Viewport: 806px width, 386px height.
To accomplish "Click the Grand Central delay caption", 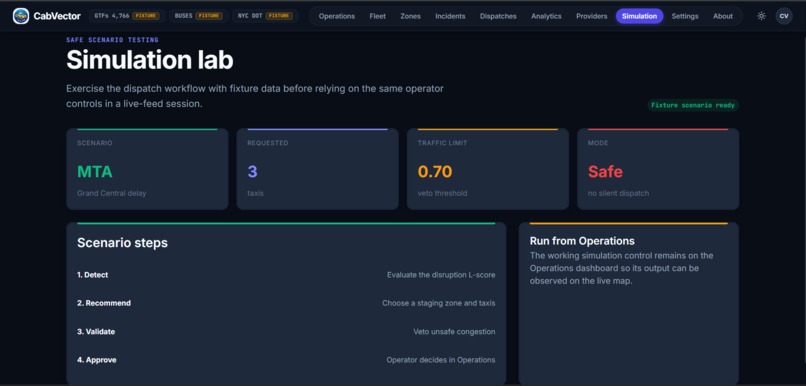I will [x=112, y=193].
